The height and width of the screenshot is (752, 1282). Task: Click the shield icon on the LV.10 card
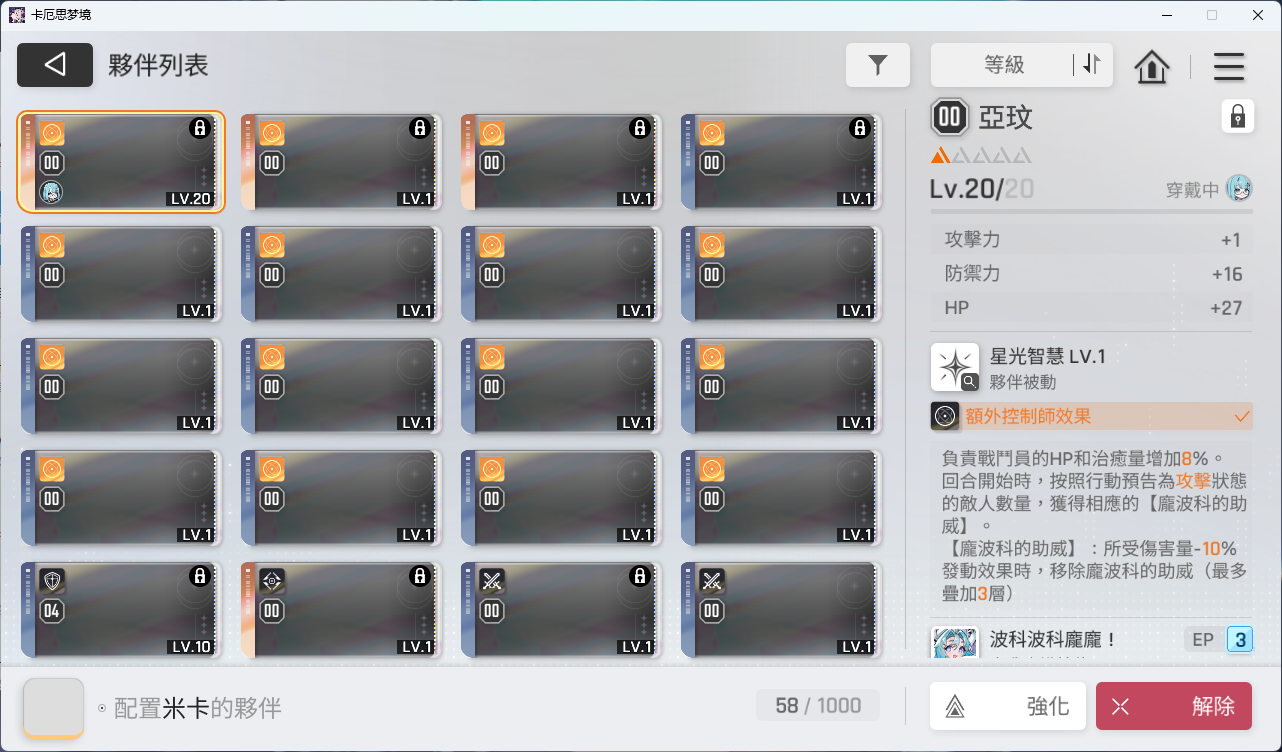pyautogui.click(x=52, y=580)
